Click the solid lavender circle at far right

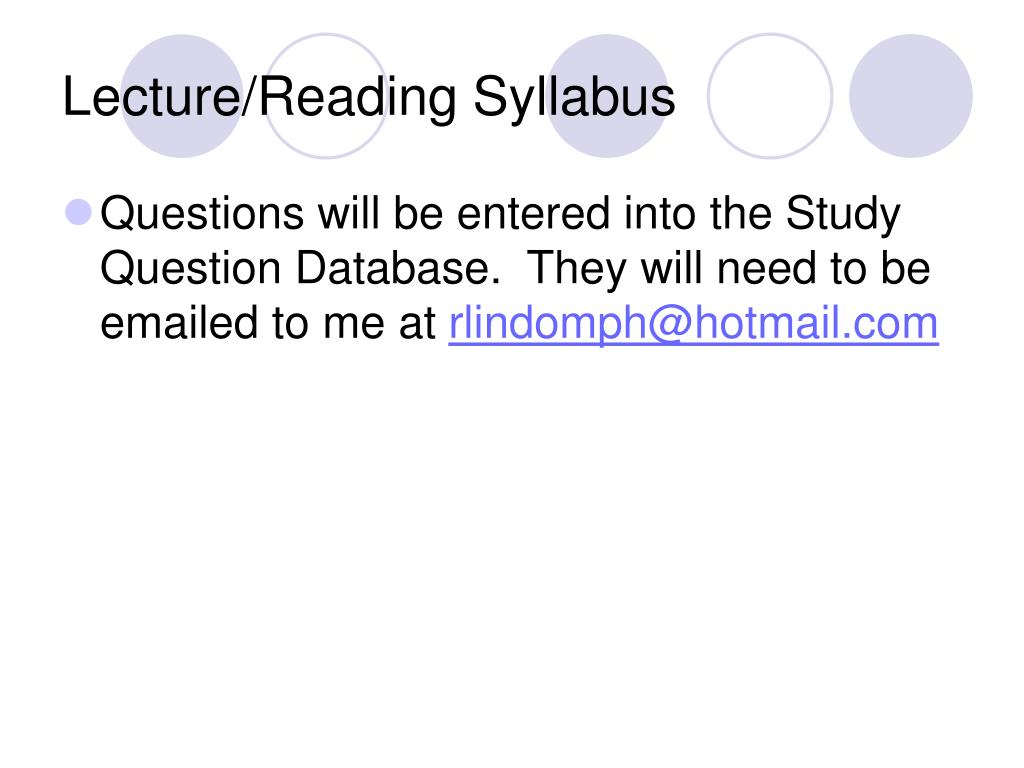[x=910, y=96]
